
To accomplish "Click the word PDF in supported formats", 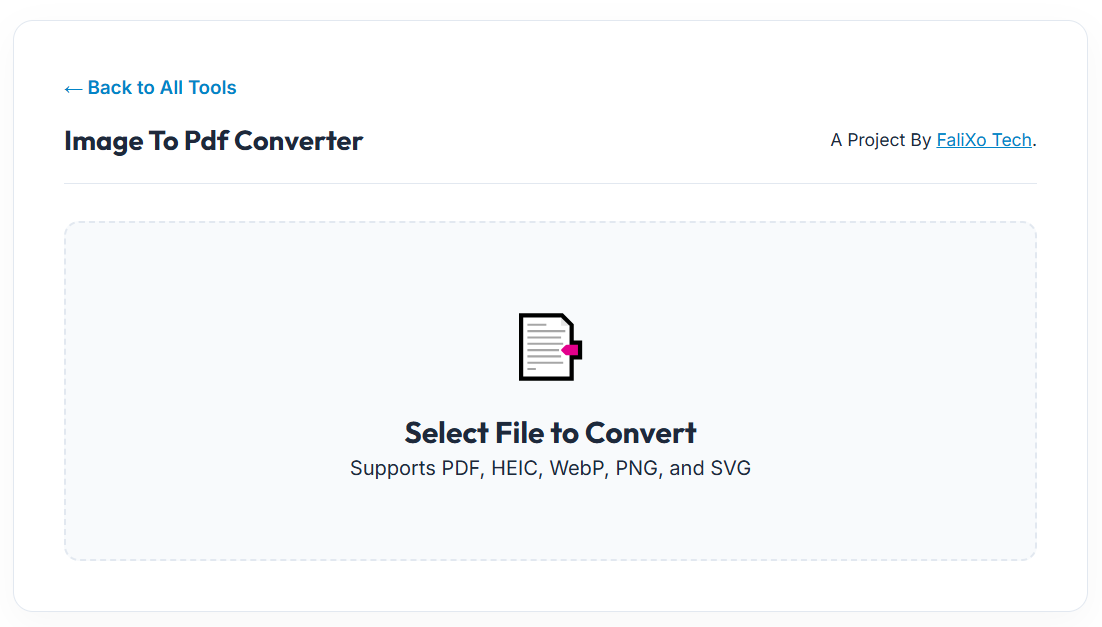I will point(461,468).
